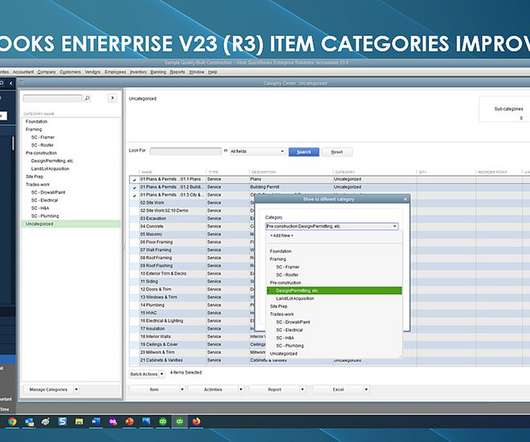Select Land/Lot Acquisition in category list
Image resolution: width=530 pixels, height=442 pixels.
point(295,298)
